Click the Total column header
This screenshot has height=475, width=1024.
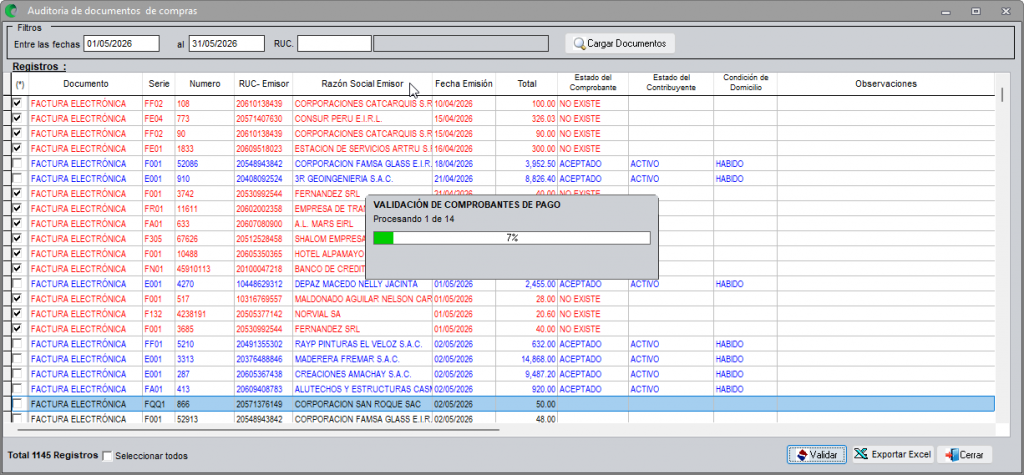(526, 84)
